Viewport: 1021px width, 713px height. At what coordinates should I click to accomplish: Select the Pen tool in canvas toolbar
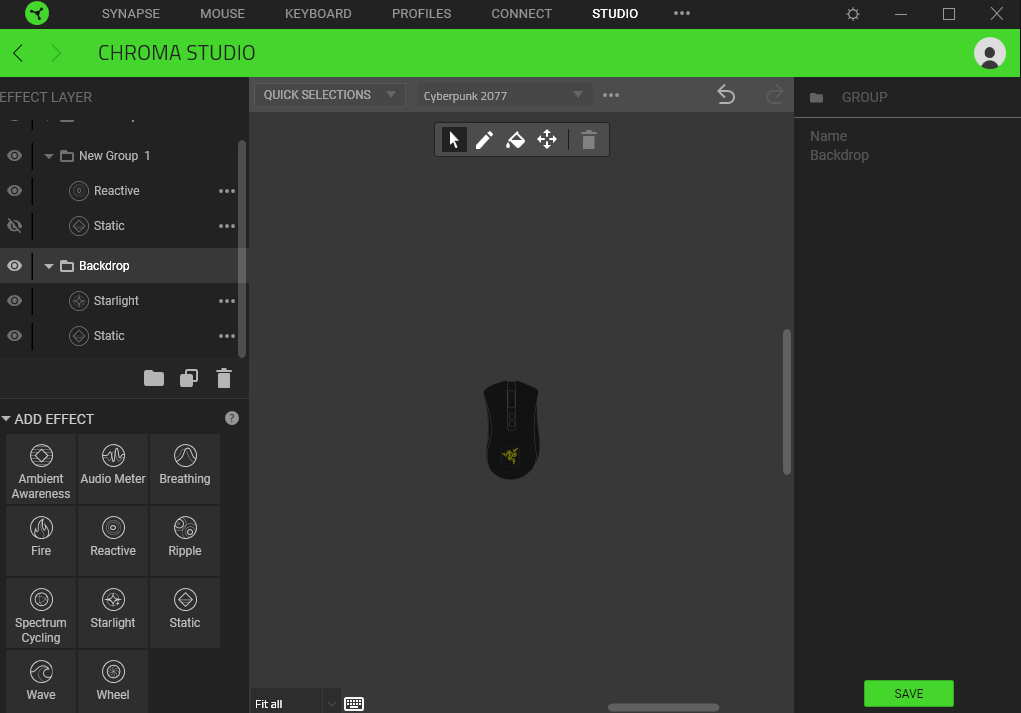click(484, 140)
